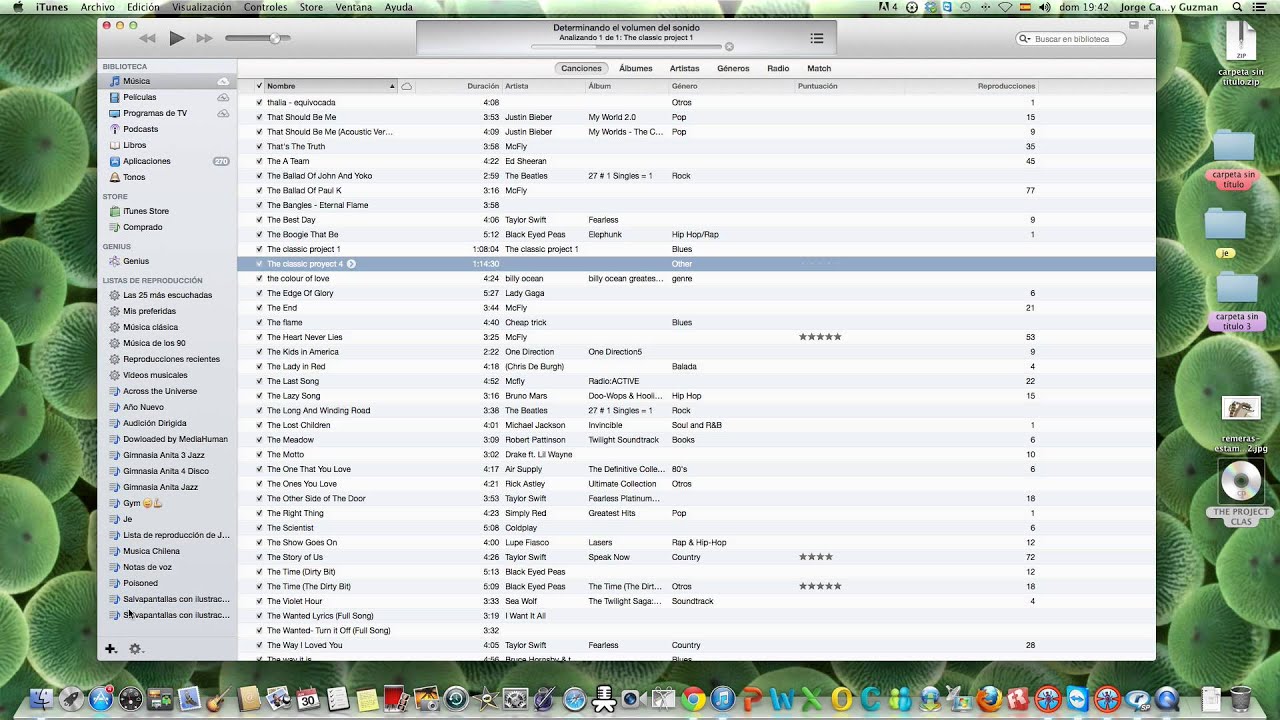1280x720 pixels.
Task: View Comprado purchases in sidebar
Action: point(167,227)
